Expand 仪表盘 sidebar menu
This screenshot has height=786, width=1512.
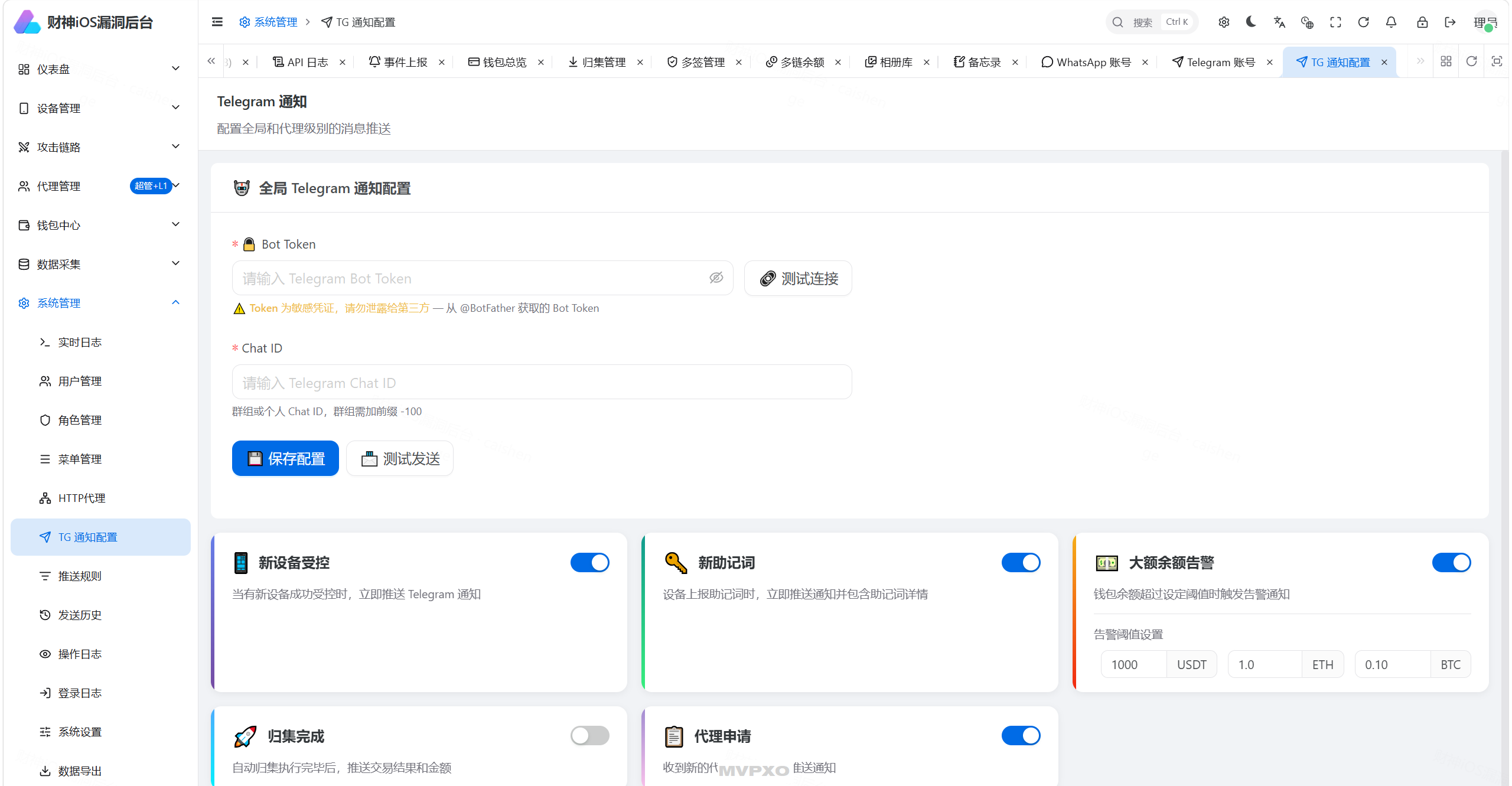coord(100,69)
